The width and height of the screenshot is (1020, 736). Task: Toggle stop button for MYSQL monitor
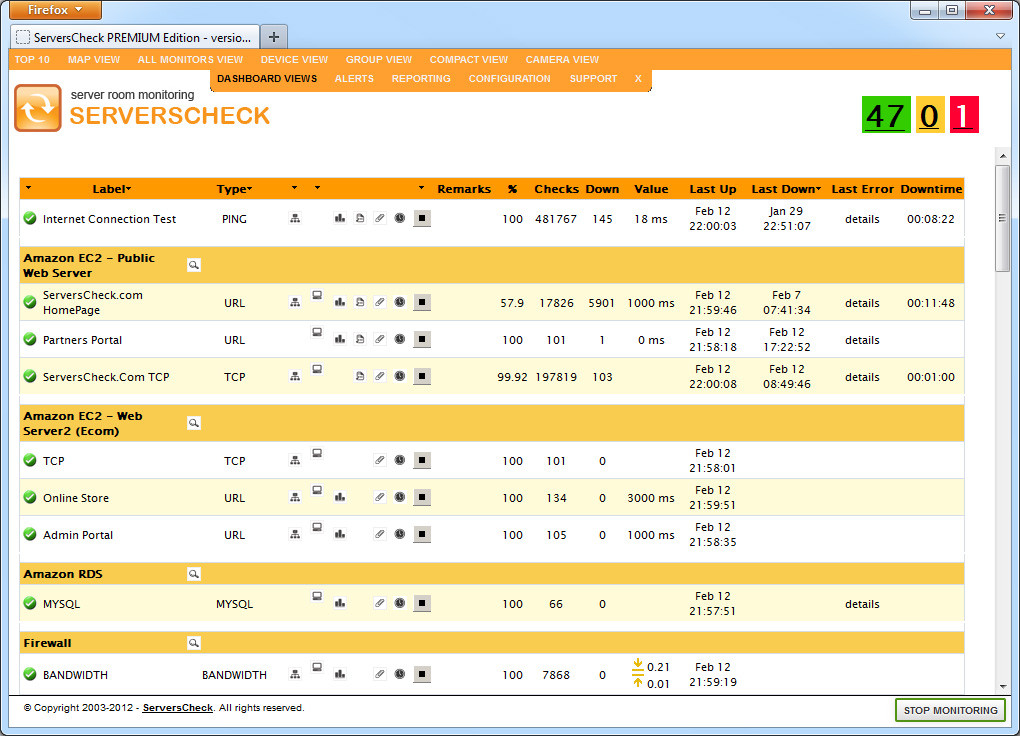422,603
